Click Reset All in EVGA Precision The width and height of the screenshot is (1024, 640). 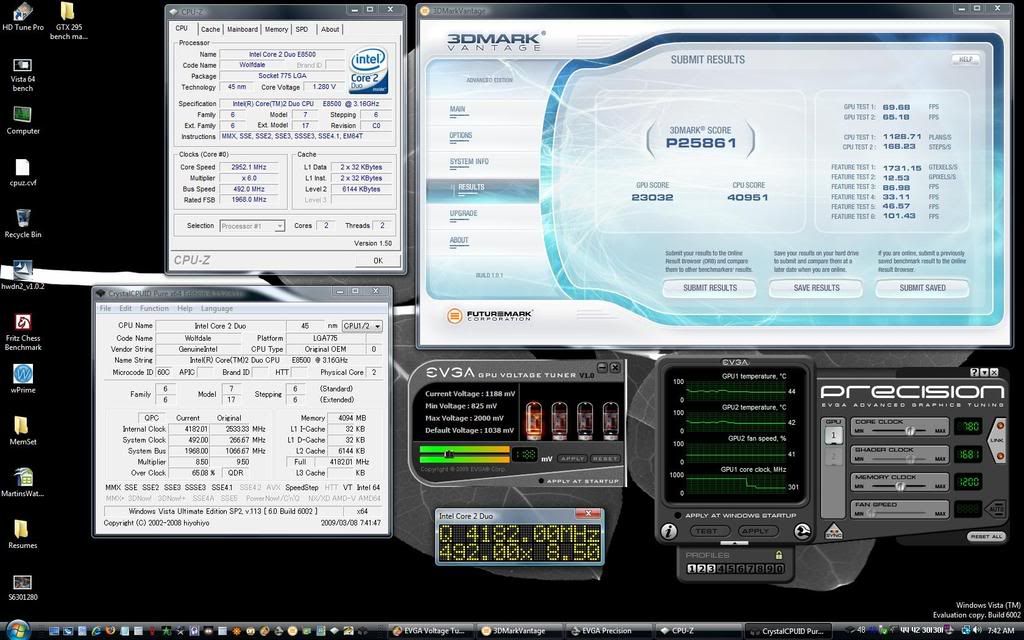click(986, 537)
